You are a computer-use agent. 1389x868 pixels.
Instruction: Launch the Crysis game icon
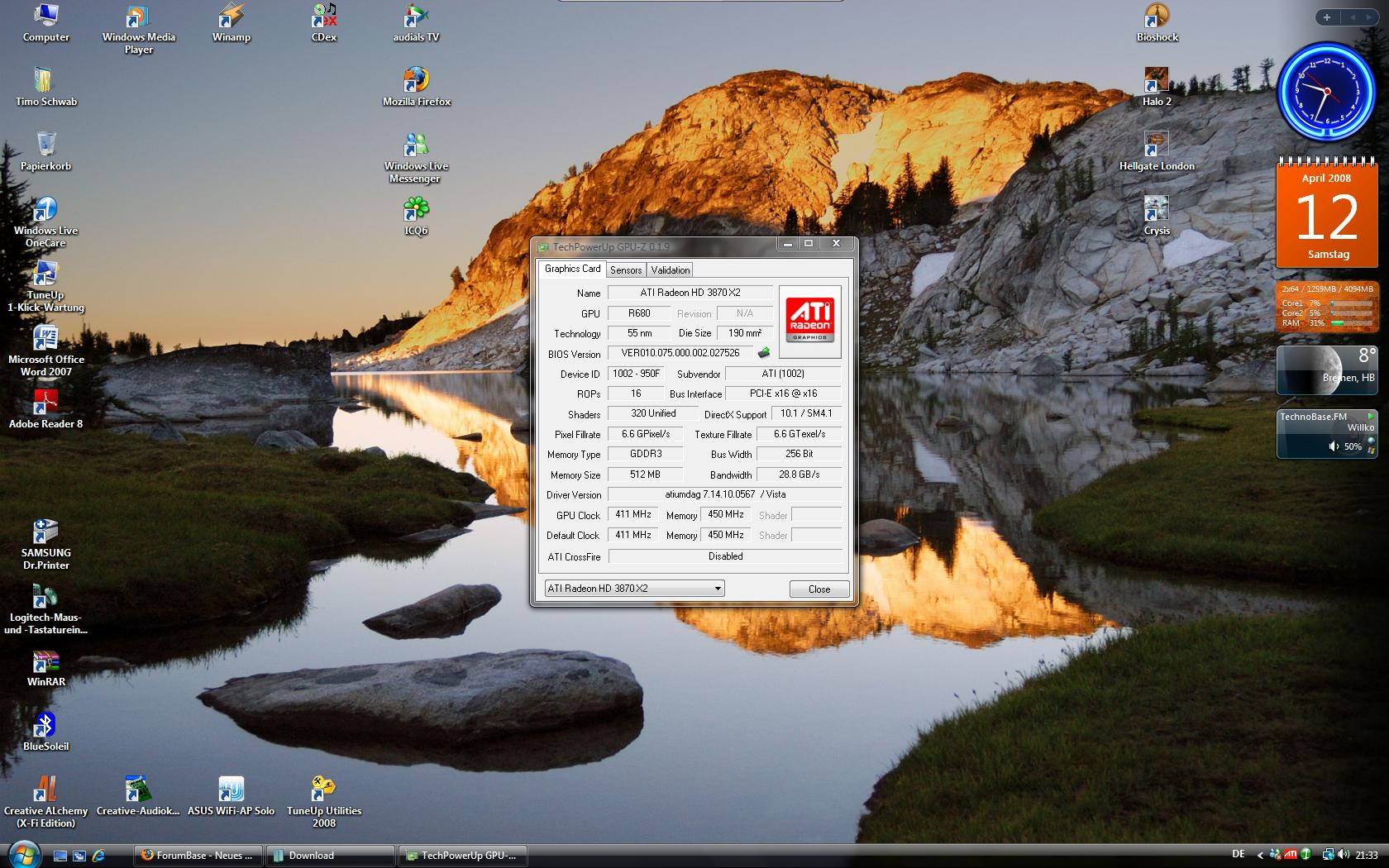coord(1157,217)
